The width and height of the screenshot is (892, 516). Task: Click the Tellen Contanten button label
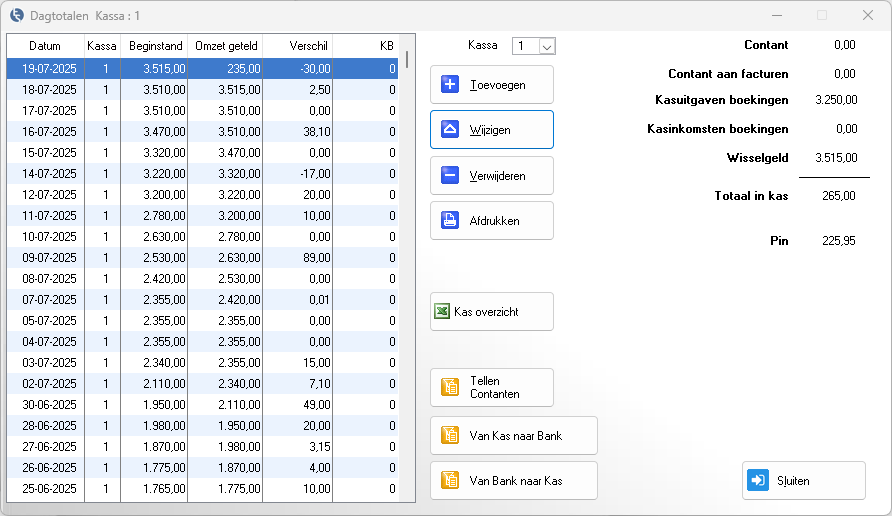coord(494,387)
